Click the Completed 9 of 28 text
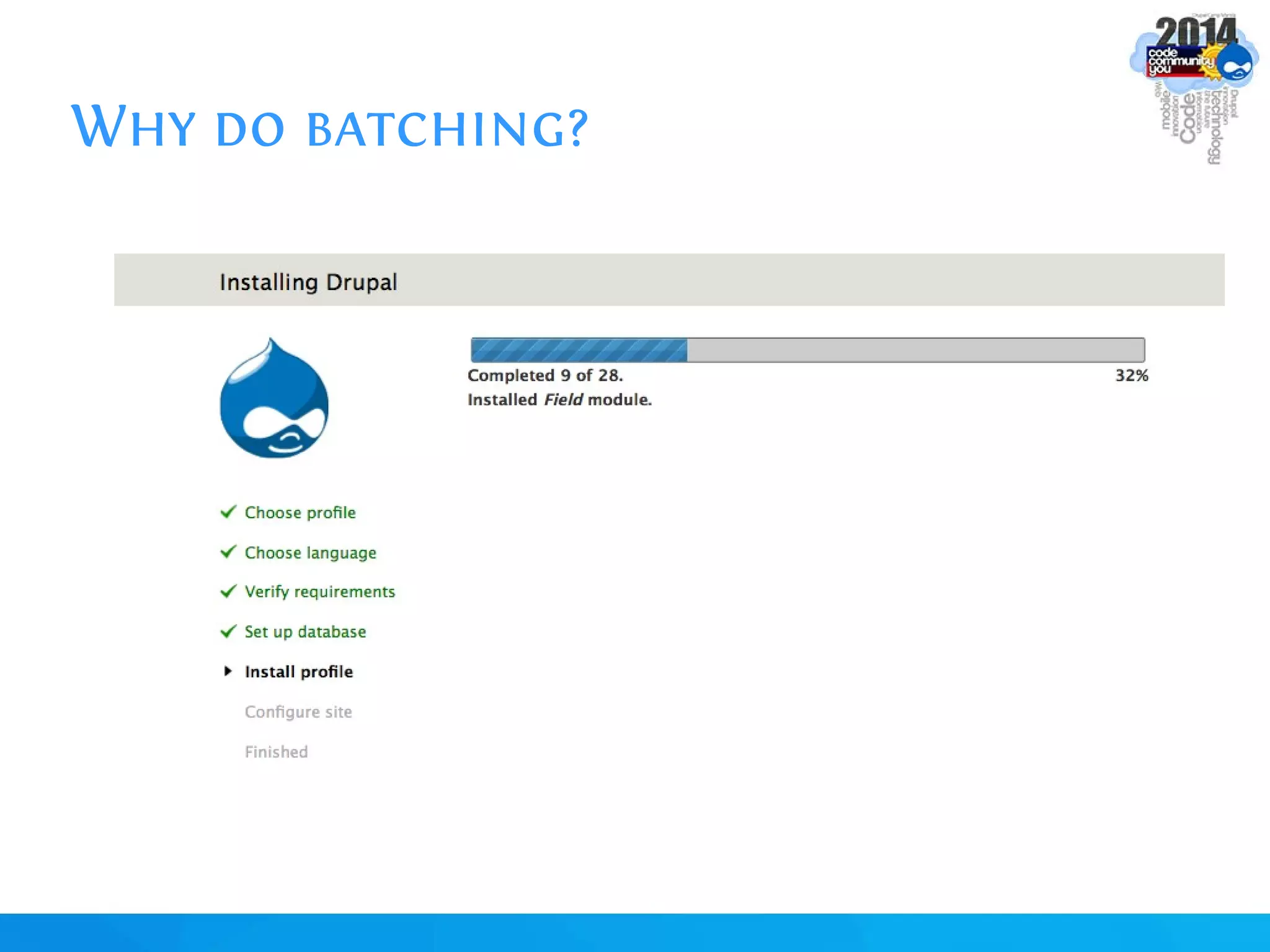 pos(545,376)
